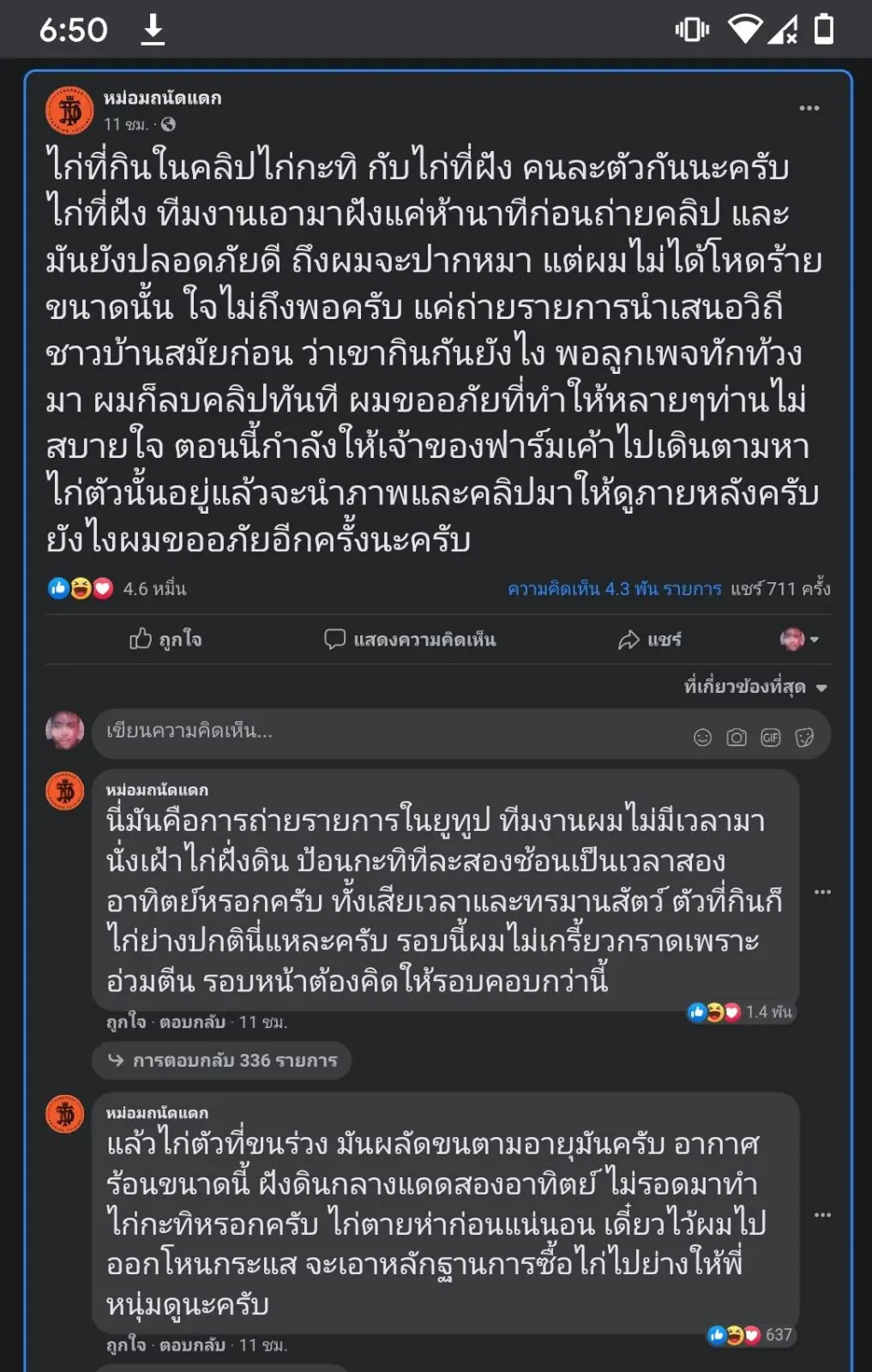Viewport: 872px width, 1372px height.
Task: Insert a GIF using the GIF icon
Action: [770, 737]
